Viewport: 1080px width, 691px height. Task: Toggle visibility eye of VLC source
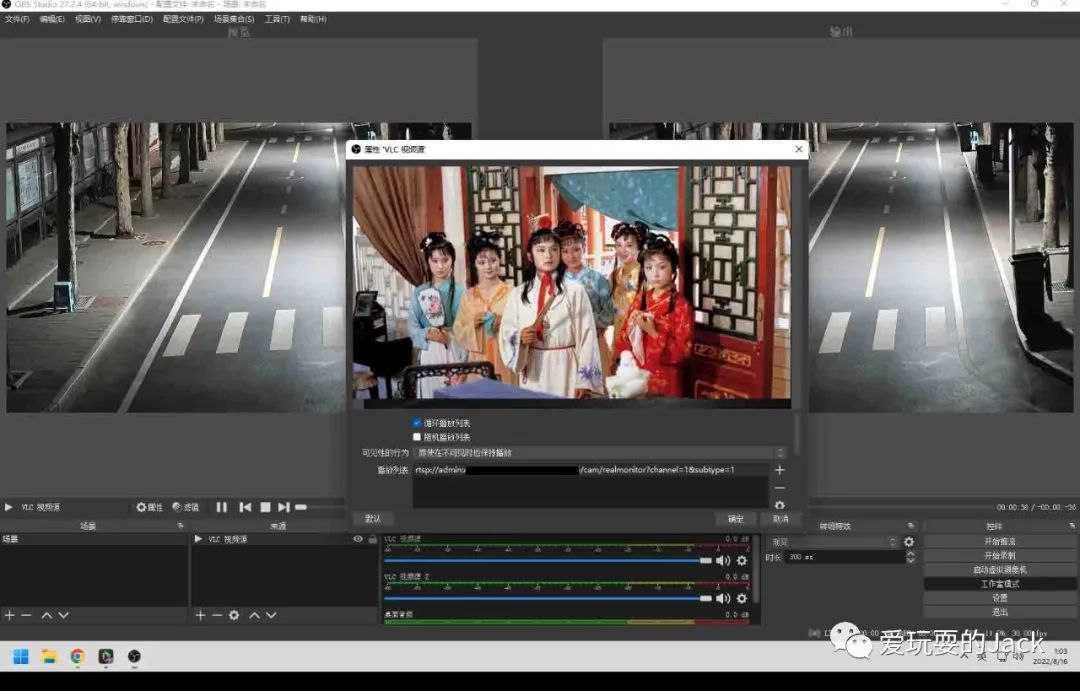[x=358, y=539]
